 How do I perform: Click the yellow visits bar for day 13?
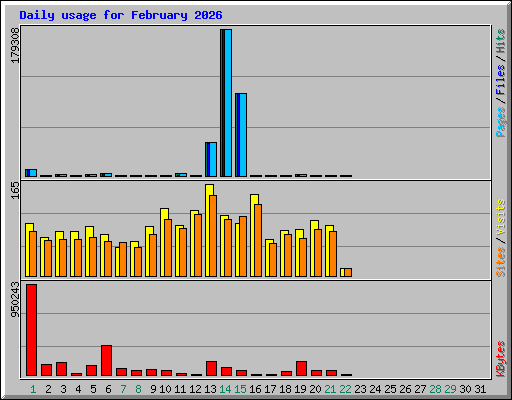point(208,230)
